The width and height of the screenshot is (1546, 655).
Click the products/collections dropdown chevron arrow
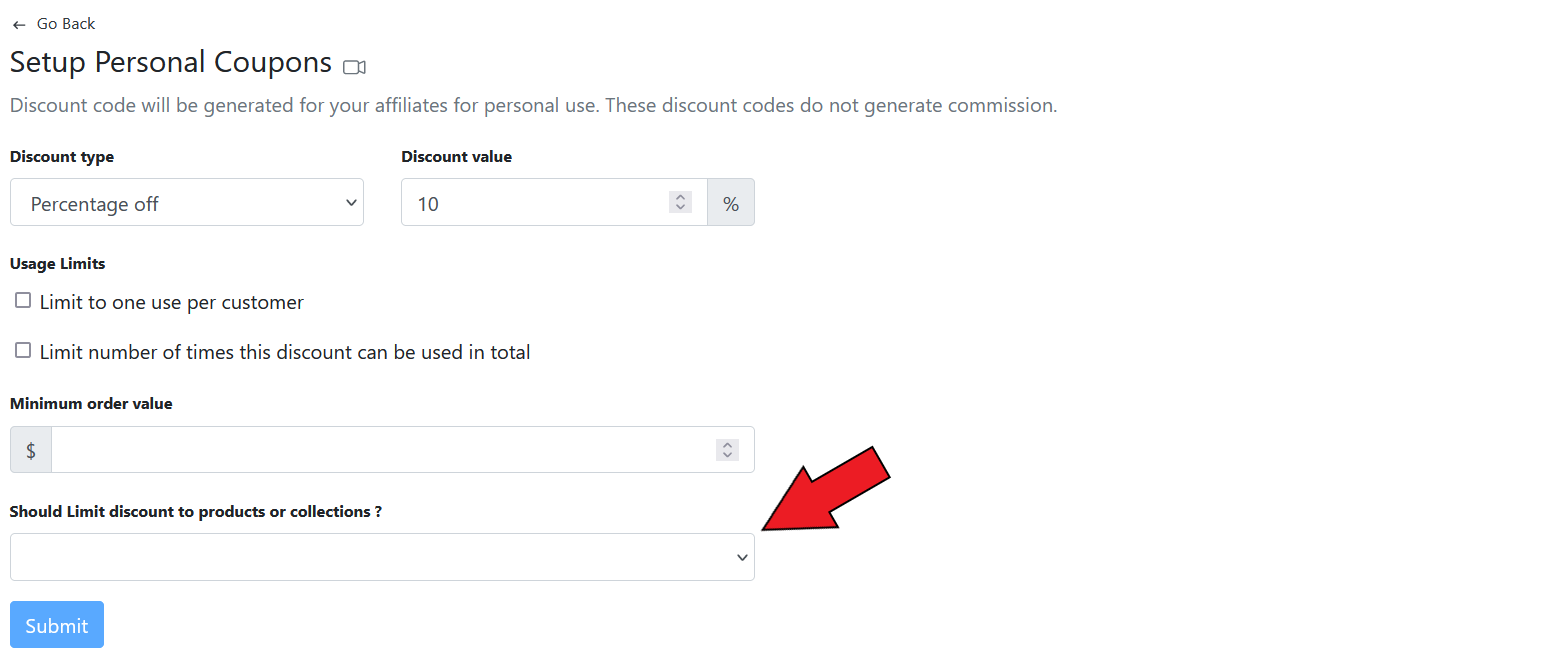(x=742, y=558)
